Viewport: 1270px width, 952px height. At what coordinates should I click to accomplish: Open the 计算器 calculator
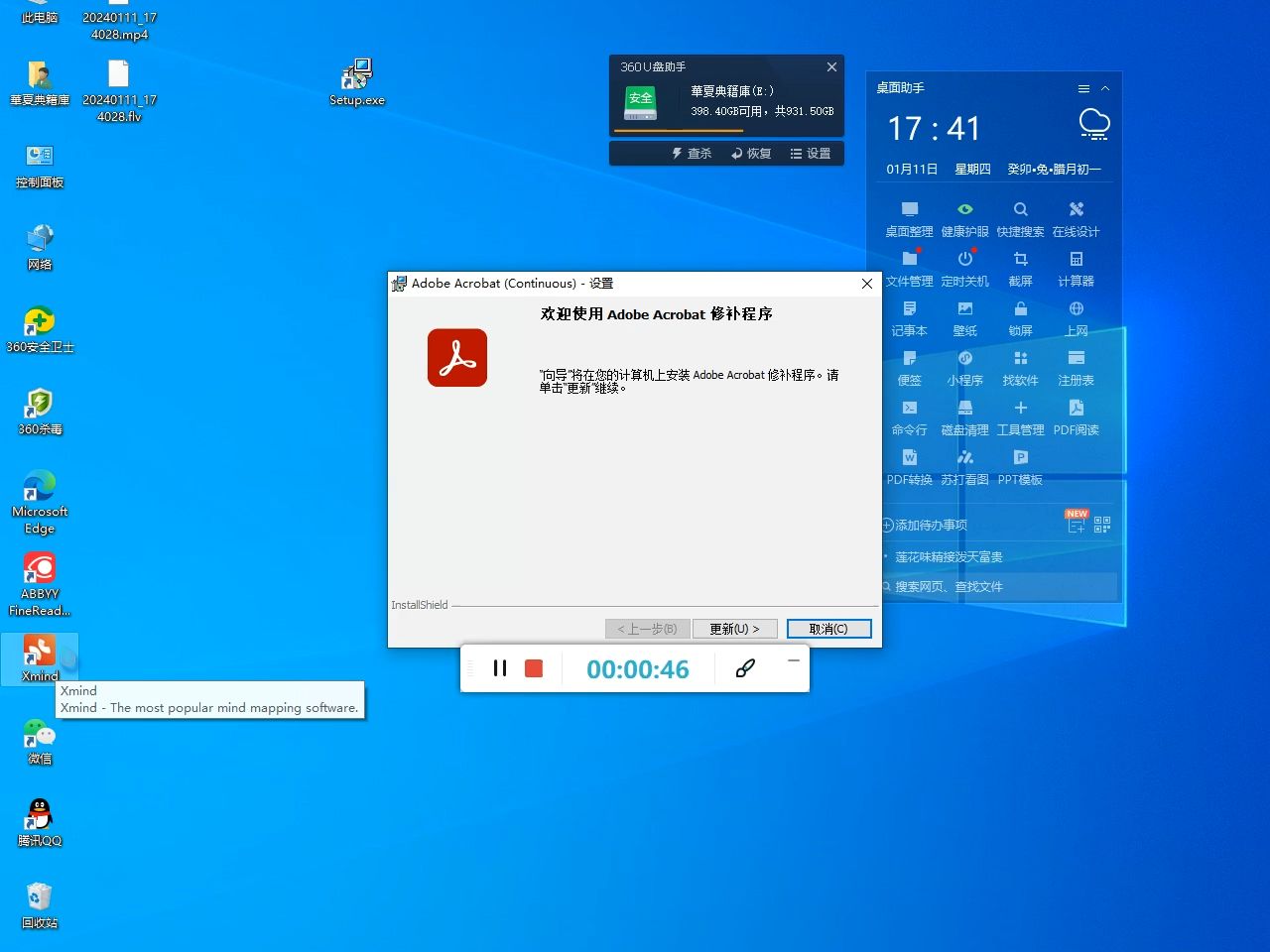(1076, 269)
